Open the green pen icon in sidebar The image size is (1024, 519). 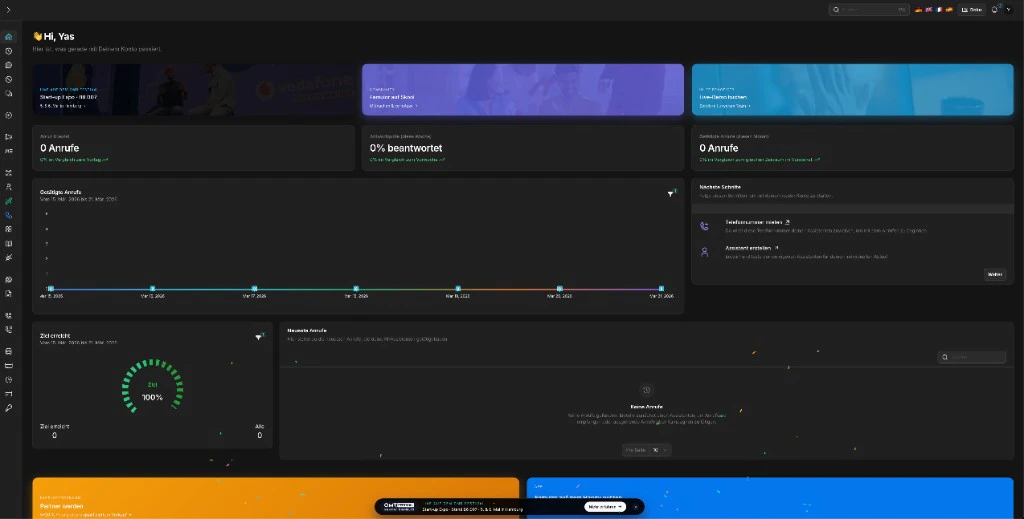click(x=8, y=201)
